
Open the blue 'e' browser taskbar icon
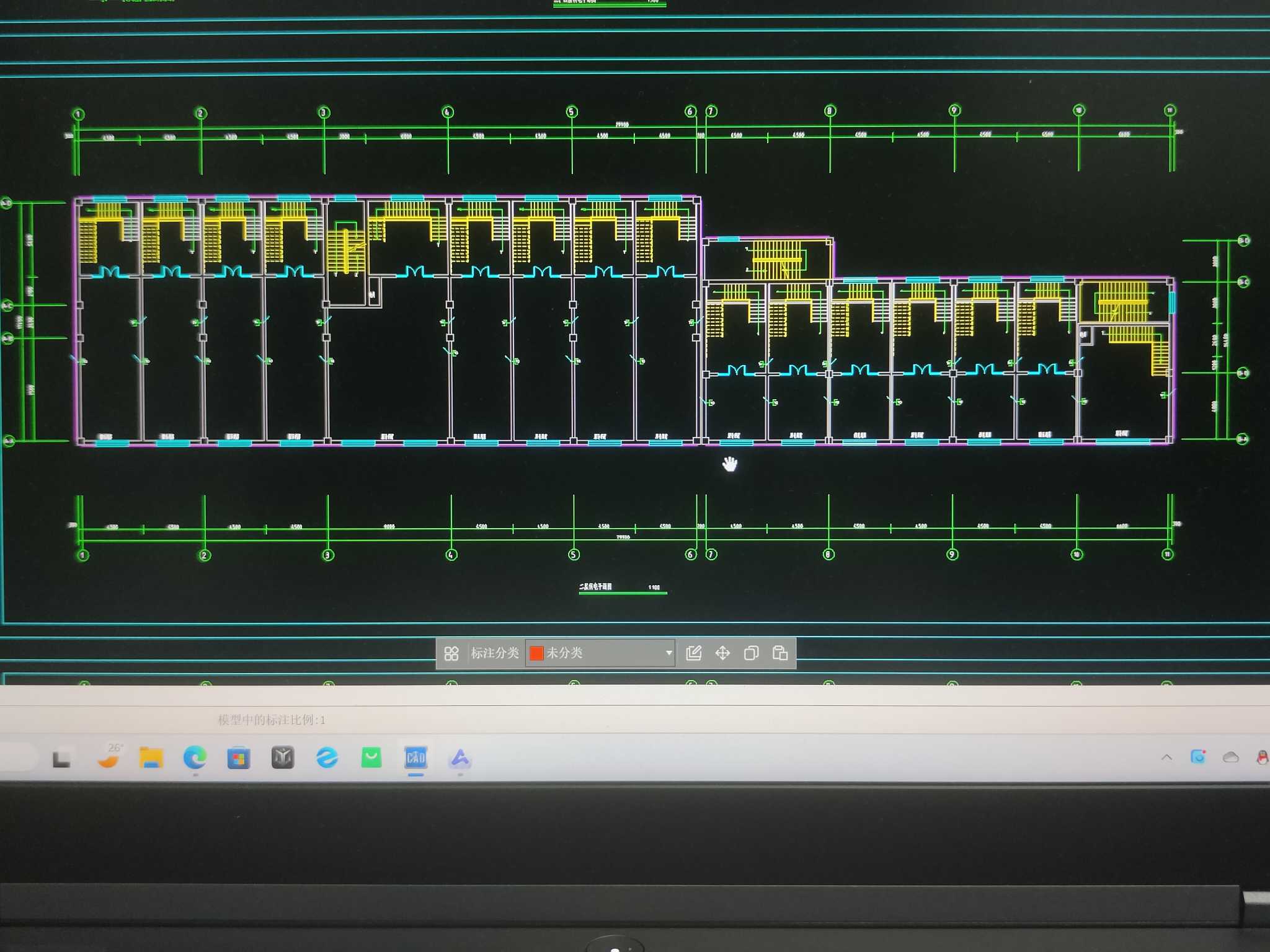point(327,757)
